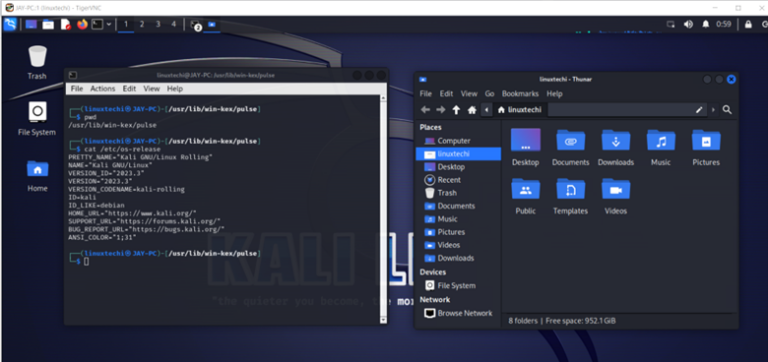Image resolution: width=768 pixels, height=362 pixels.
Task: Click the 0:59 panel clock
Action: pos(724,24)
